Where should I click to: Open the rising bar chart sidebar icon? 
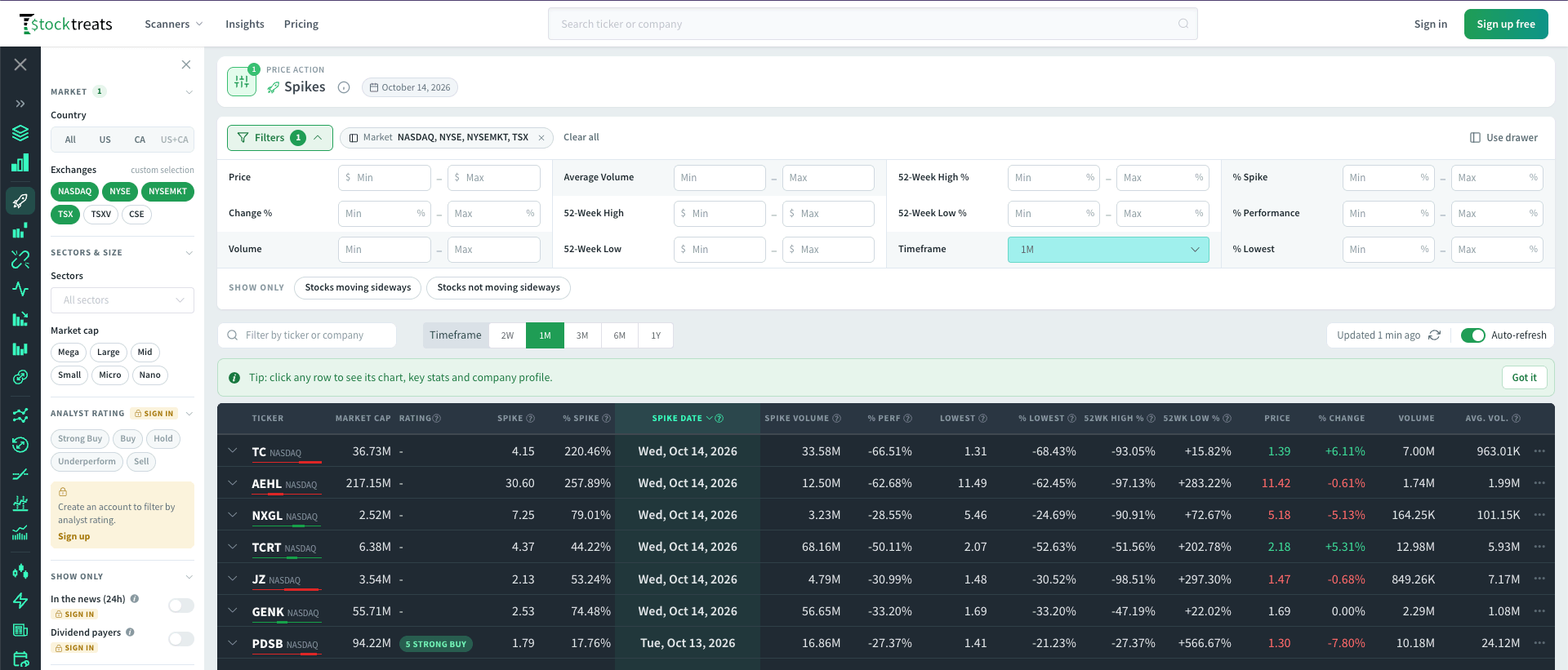point(20,162)
